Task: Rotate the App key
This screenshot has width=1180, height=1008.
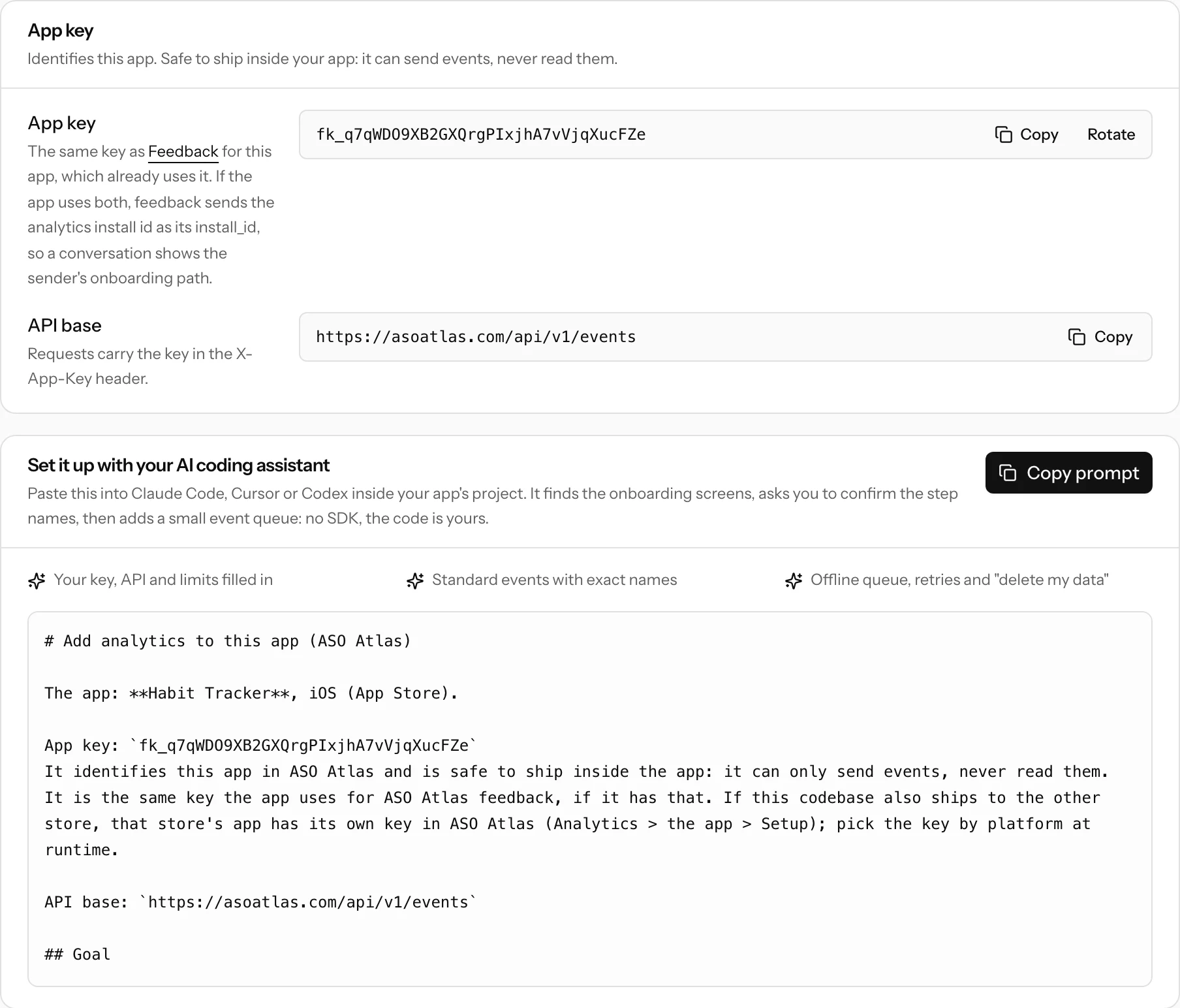Action: tap(1111, 134)
